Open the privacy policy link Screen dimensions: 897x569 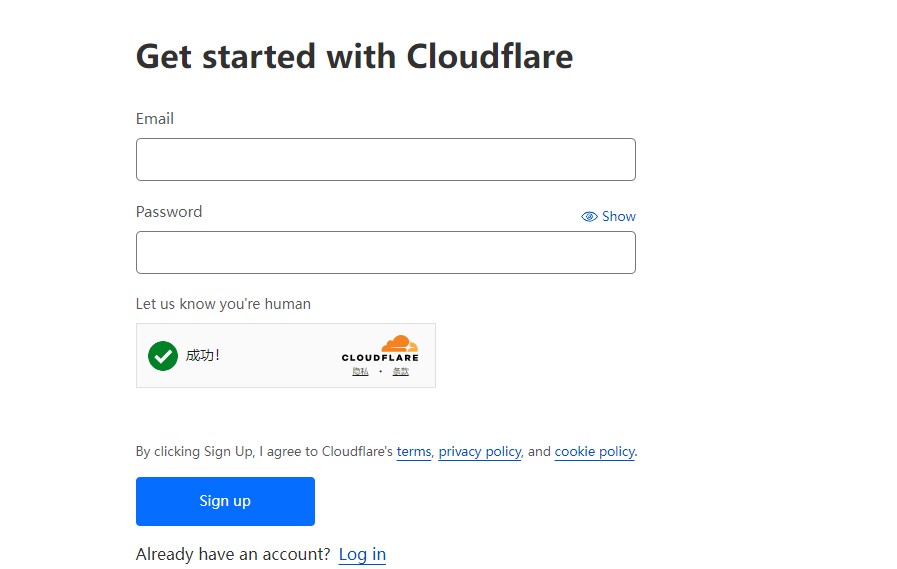click(480, 452)
